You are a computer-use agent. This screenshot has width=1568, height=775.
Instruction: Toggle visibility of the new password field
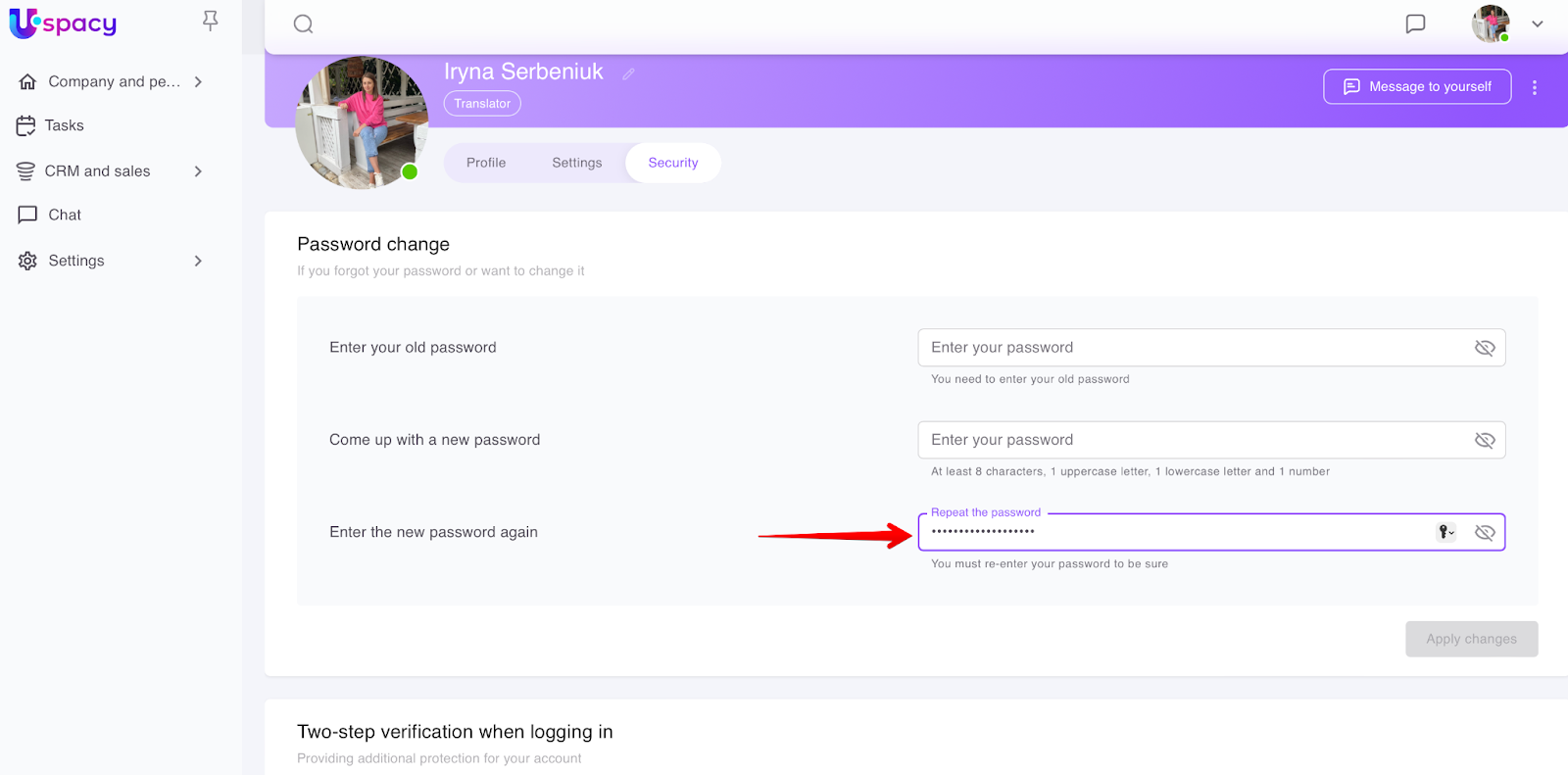1485,440
